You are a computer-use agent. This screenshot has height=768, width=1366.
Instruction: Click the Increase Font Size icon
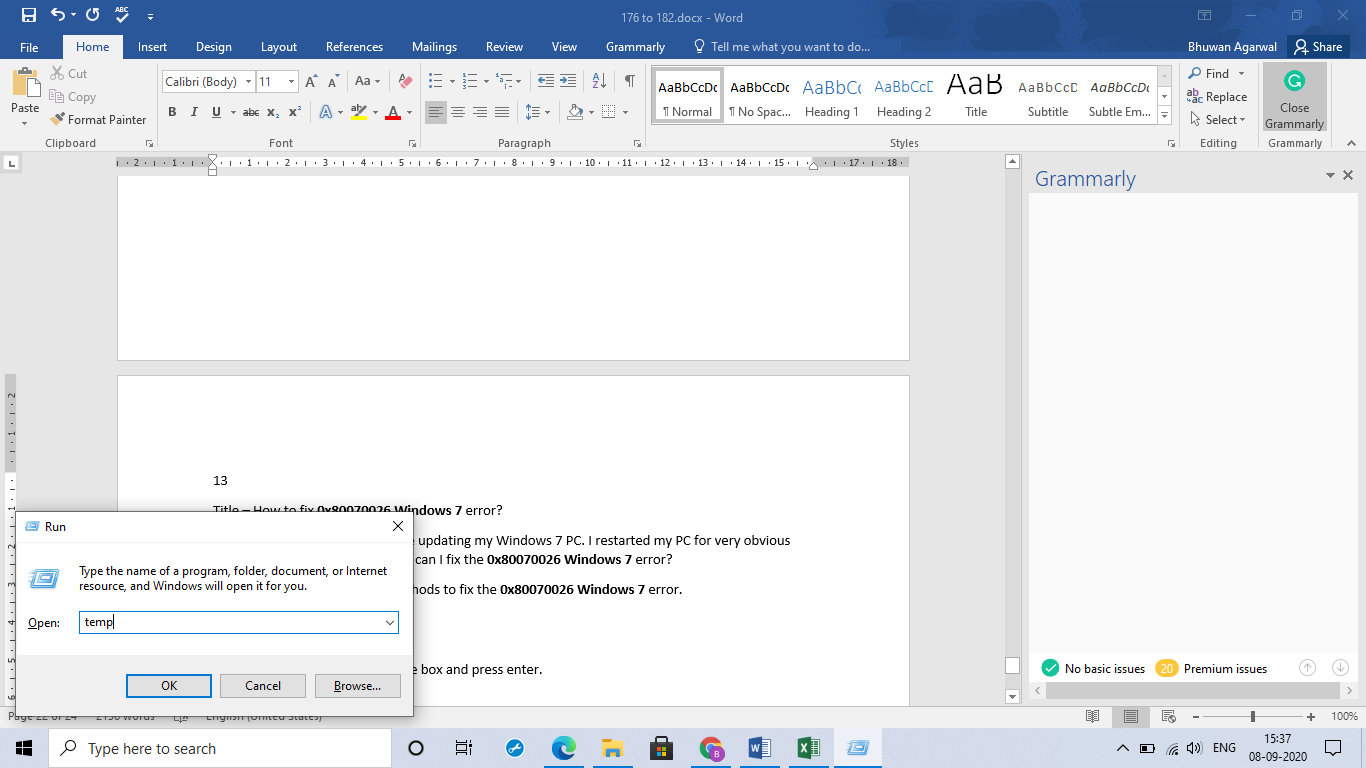[311, 81]
